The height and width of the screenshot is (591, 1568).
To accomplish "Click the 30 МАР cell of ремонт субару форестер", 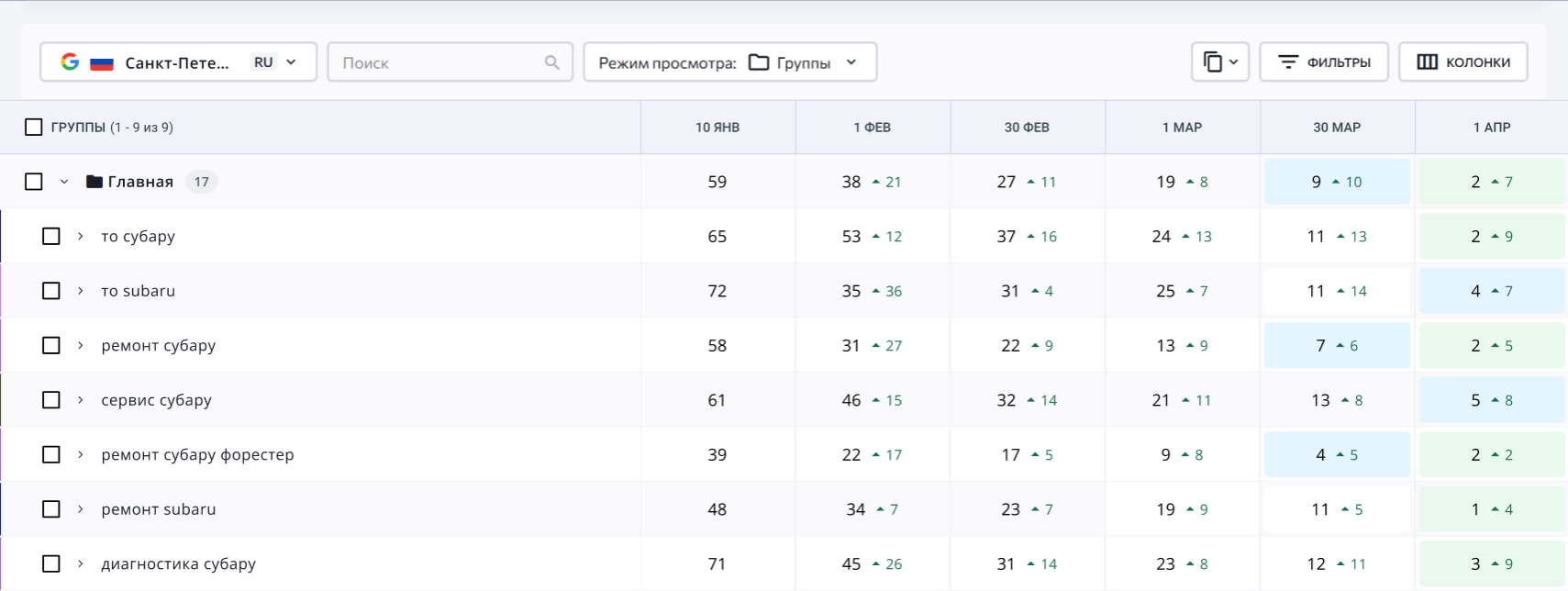I will click(1337, 455).
